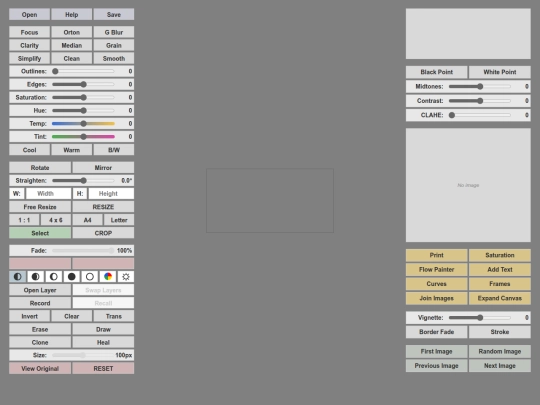The height and width of the screenshot is (405, 540).
Task: Add Grain to the image
Action: [x=114, y=45]
